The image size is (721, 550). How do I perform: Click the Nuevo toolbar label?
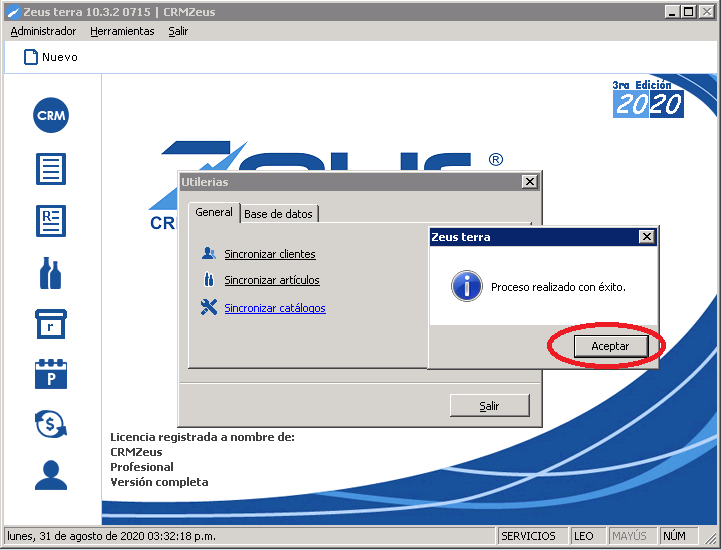pos(60,57)
